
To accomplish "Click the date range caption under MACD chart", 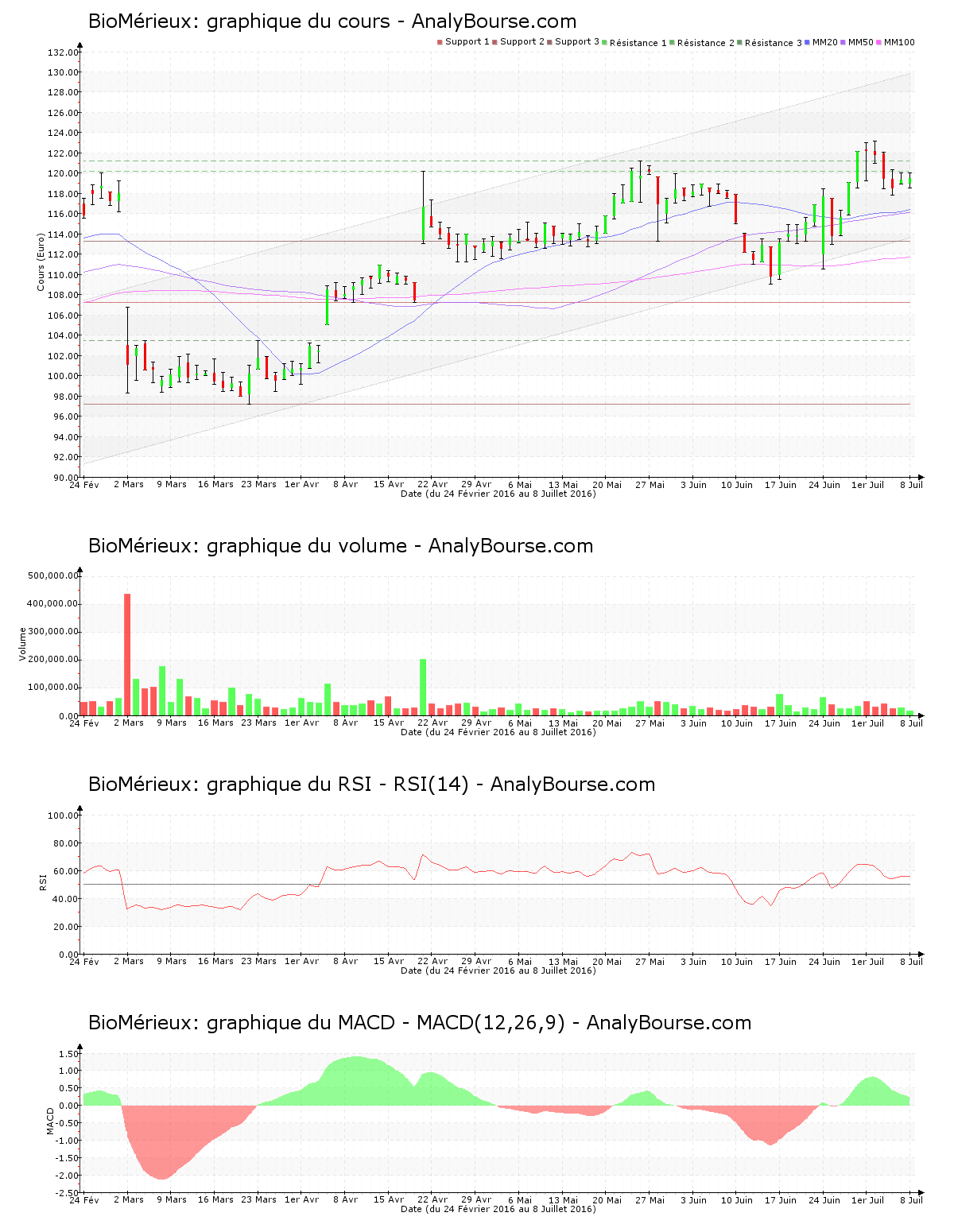I will coord(498,1209).
